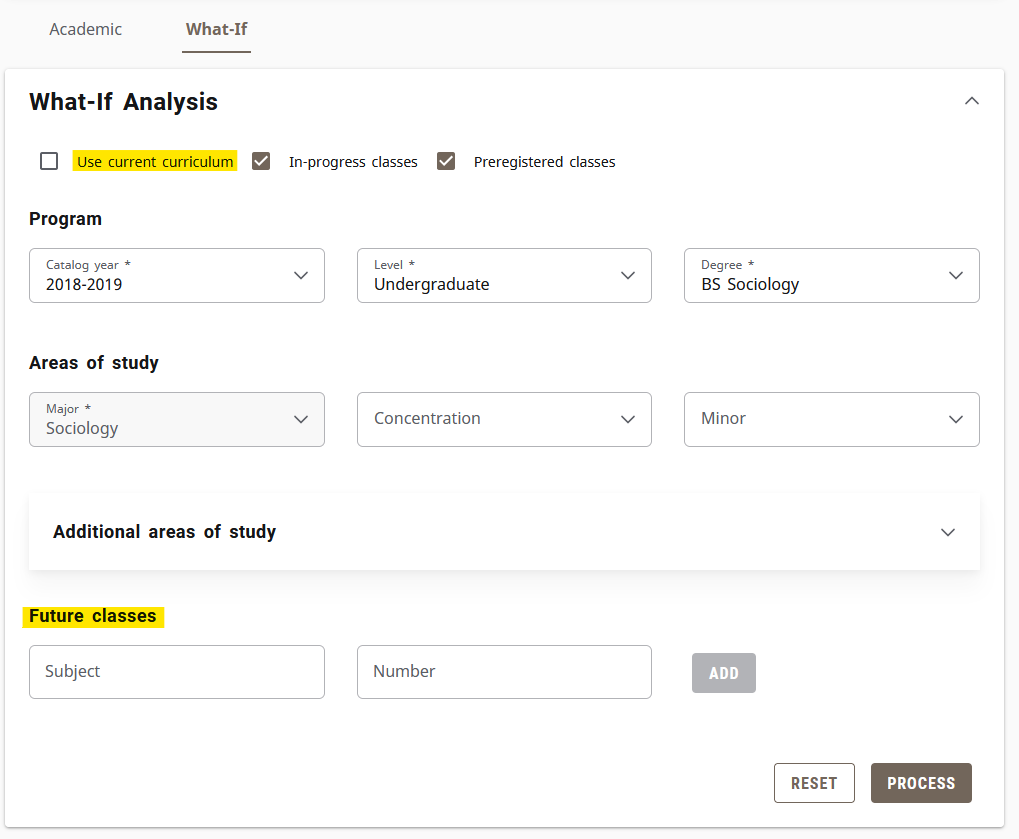This screenshot has width=1019, height=839.
Task: Focus the Subject input field
Action: (x=177, y=672)
